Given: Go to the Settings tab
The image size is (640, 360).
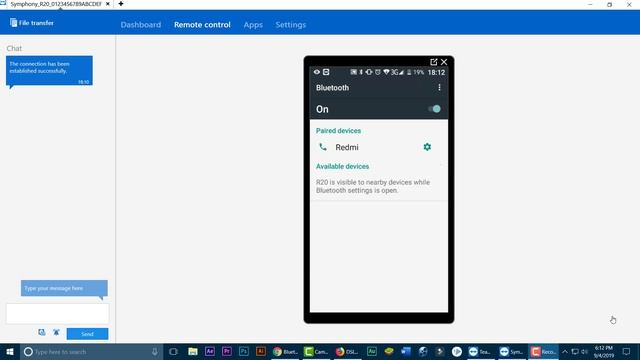Looking at the screenshot, I should click(291, 24).
